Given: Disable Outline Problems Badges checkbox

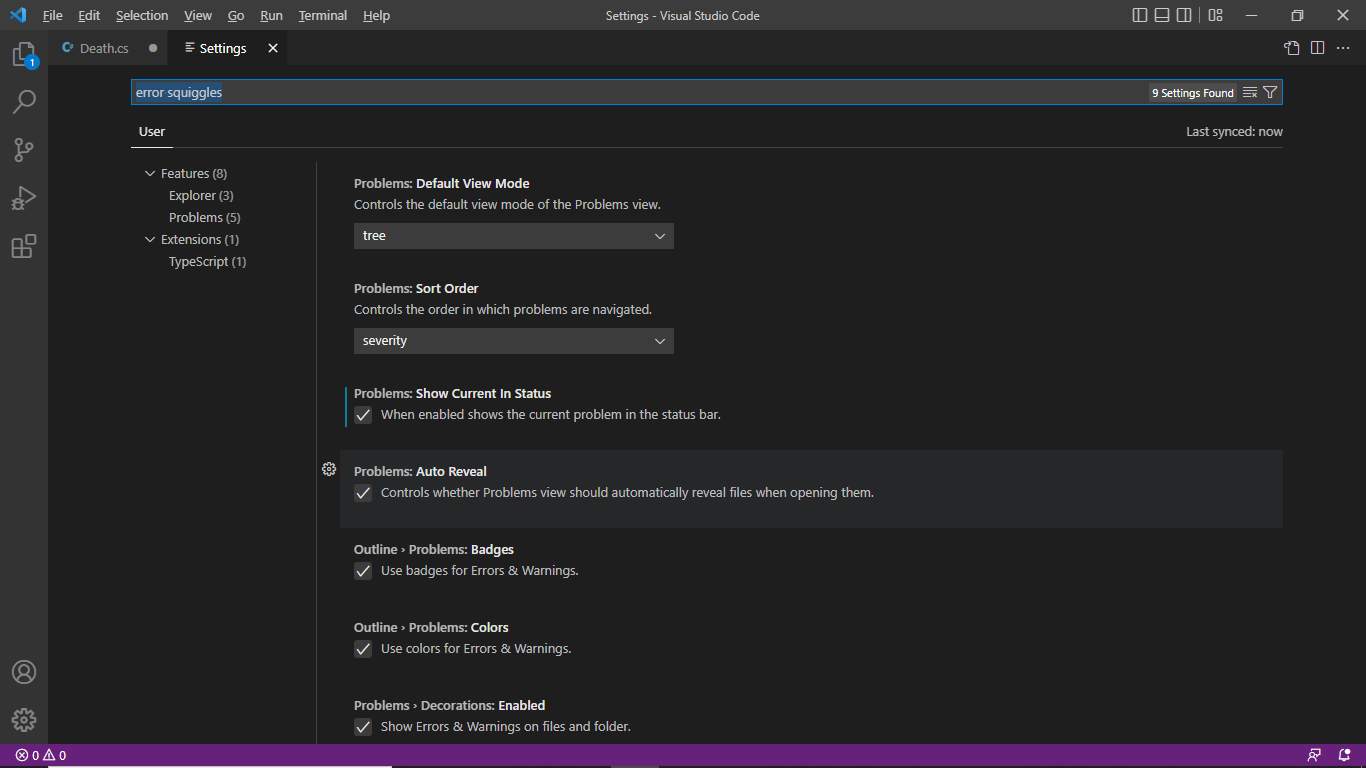Looking at the screenshot, I should pos(363,571).
